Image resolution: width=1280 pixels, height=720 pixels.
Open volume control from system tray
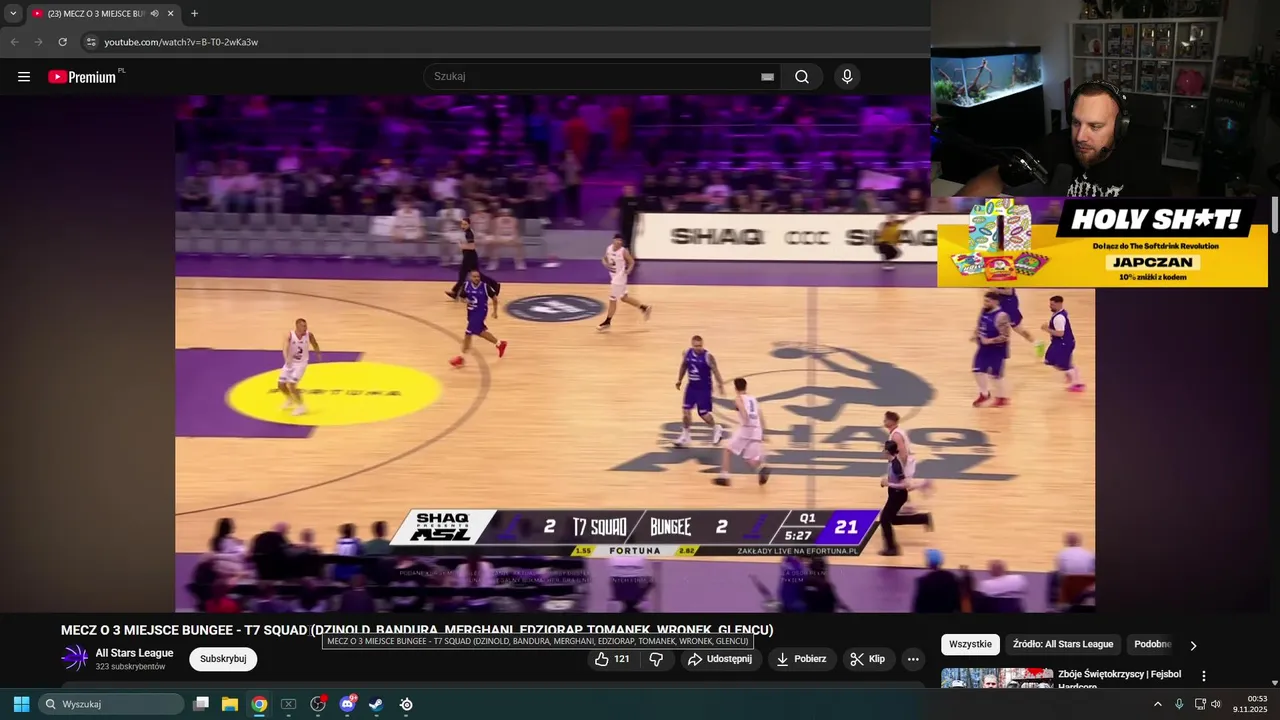(x=1216, y=704)
